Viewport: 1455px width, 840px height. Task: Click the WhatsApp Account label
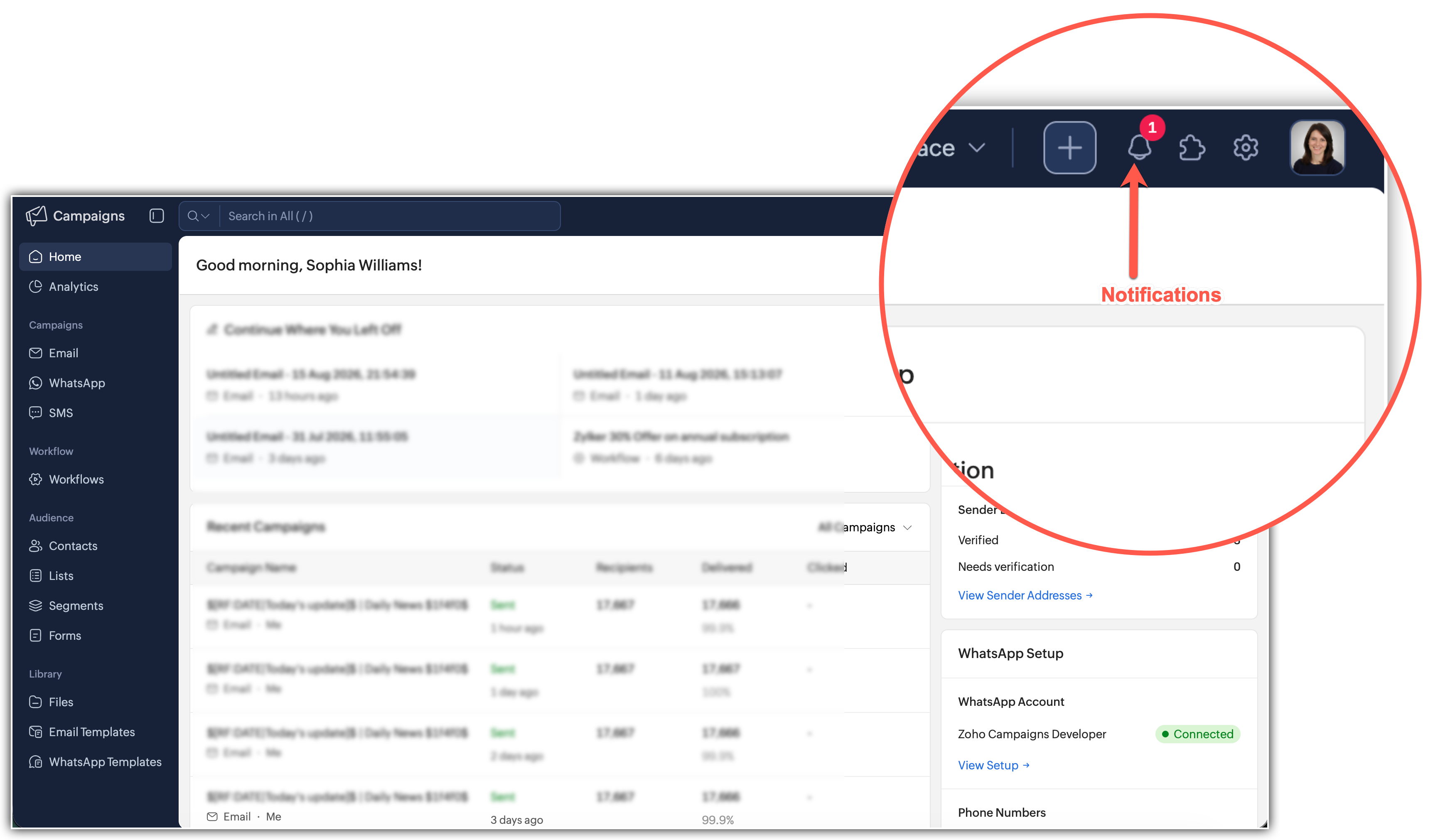1011,702
